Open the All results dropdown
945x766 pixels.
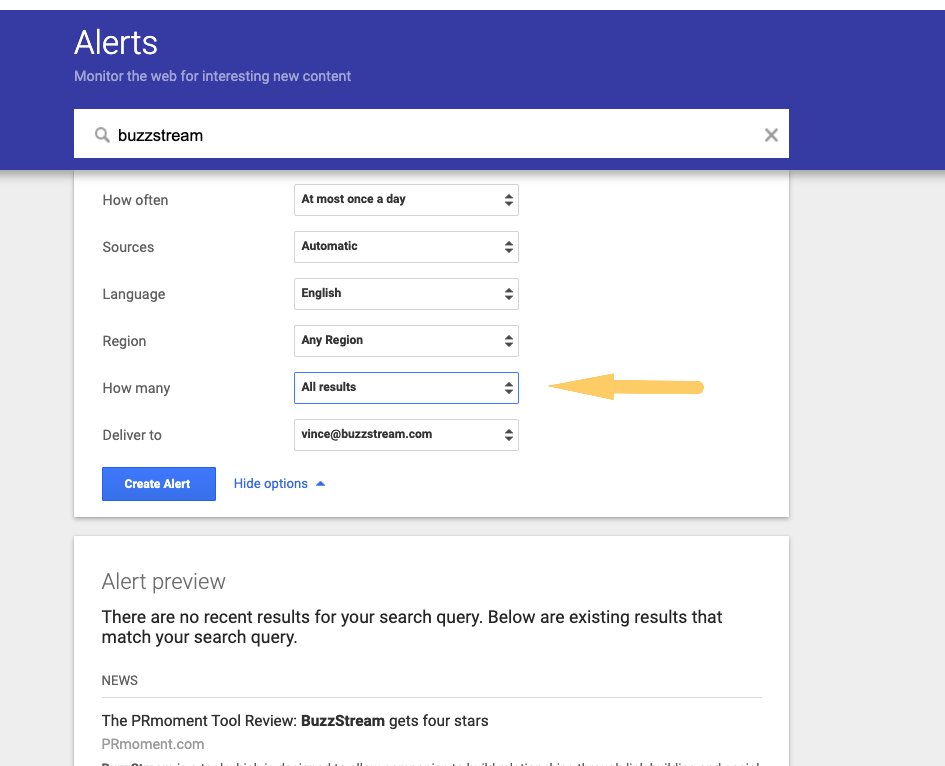(x=400, y=387)
